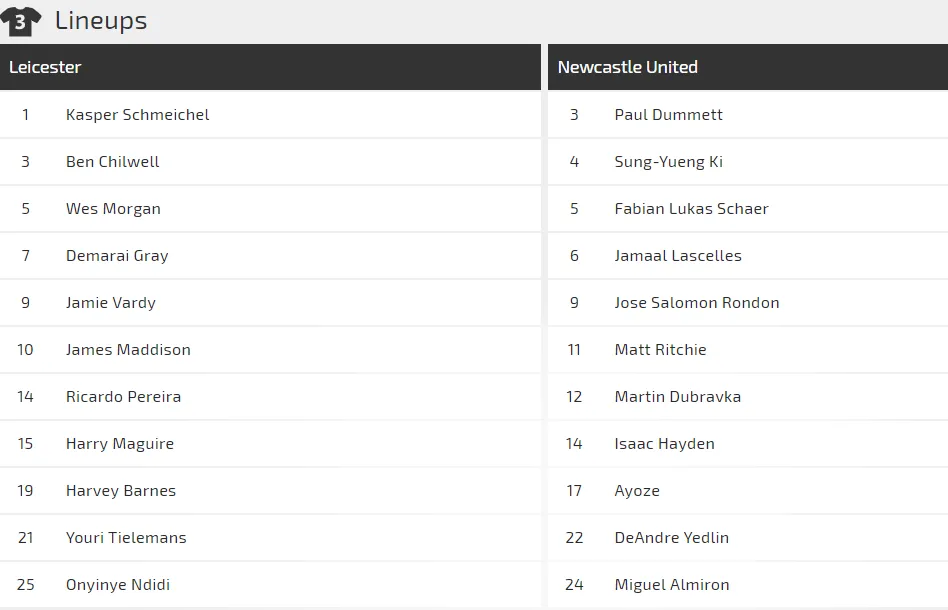This screenshot has width=948, height=610.
Task: Open James Maddison's profile link
Action: click(128, 350)
